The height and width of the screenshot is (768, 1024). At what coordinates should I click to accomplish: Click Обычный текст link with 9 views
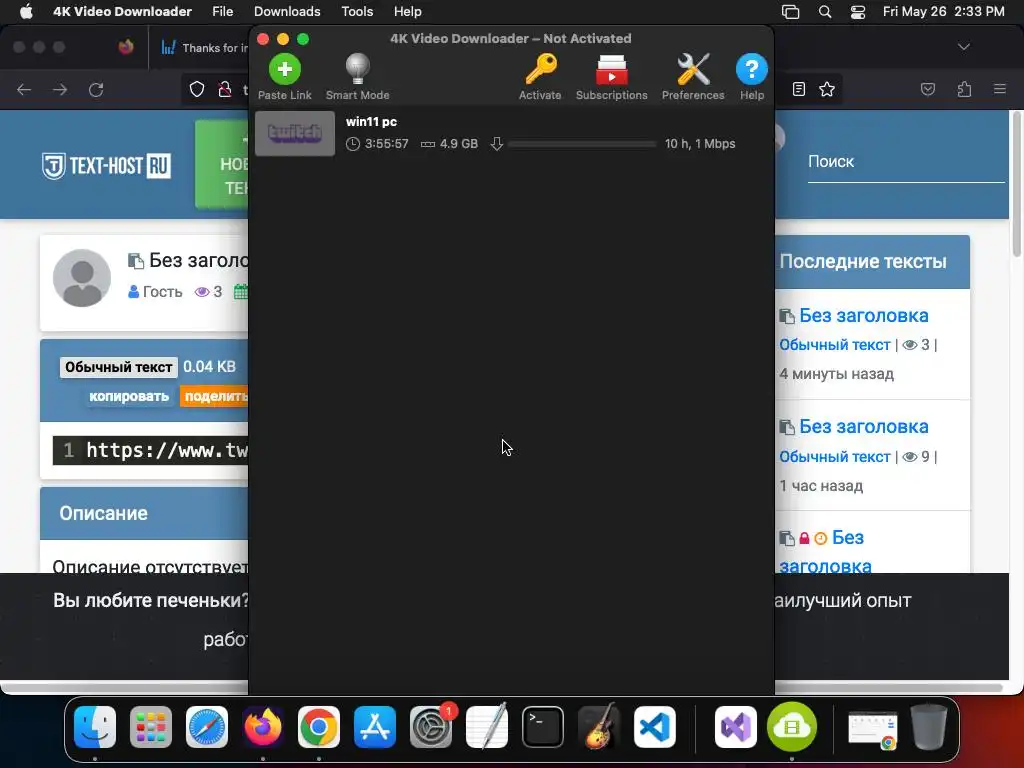coord(835,456)
